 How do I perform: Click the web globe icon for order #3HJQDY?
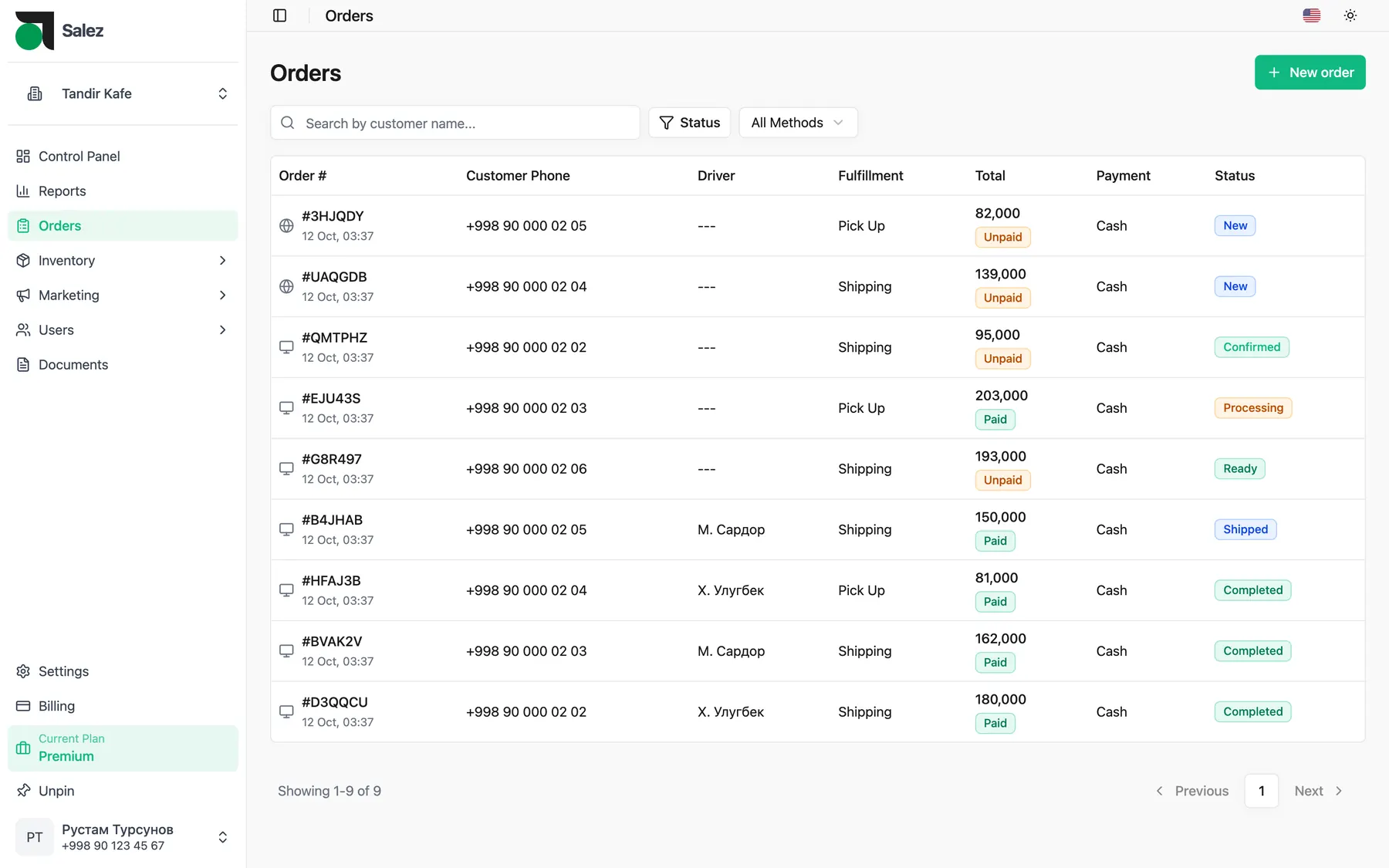[286, 225]
